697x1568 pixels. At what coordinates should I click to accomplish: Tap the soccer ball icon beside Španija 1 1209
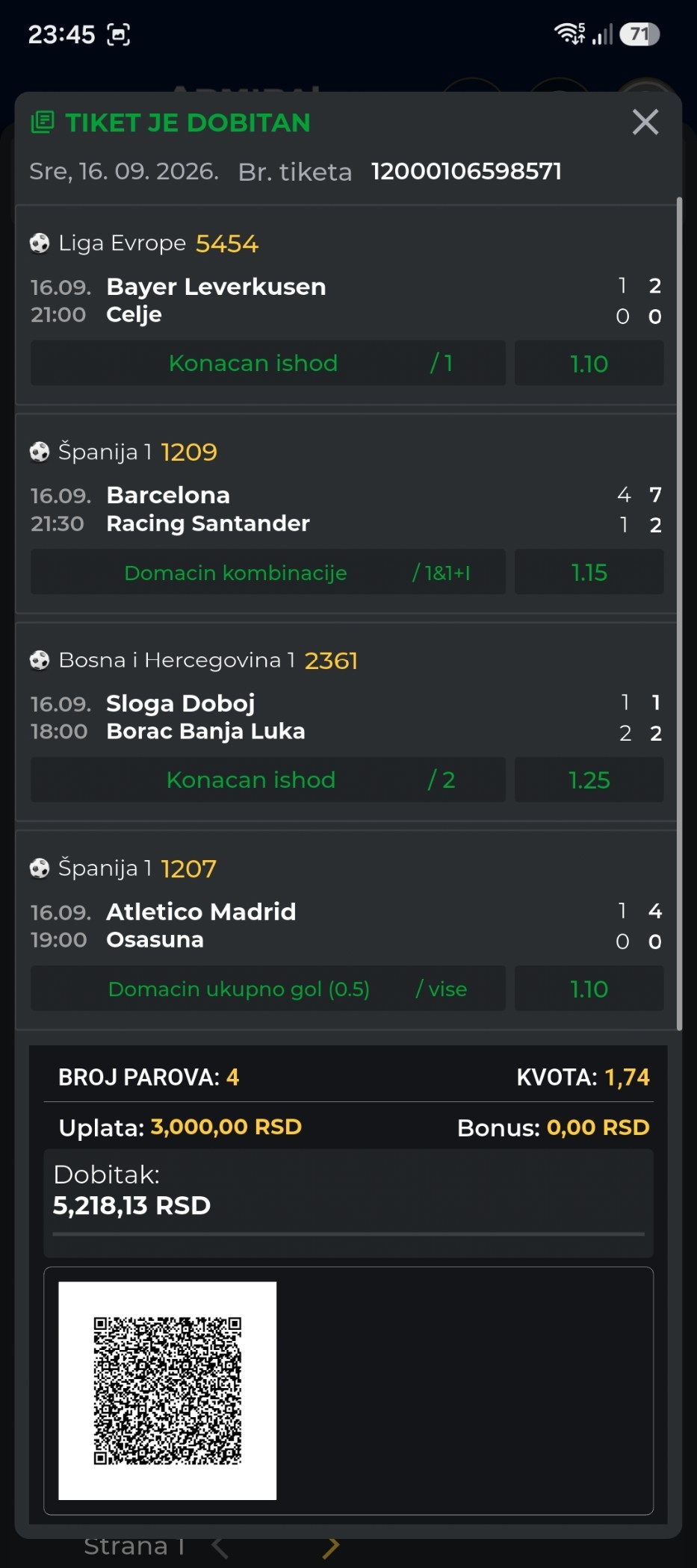click(x=40, y=452)
